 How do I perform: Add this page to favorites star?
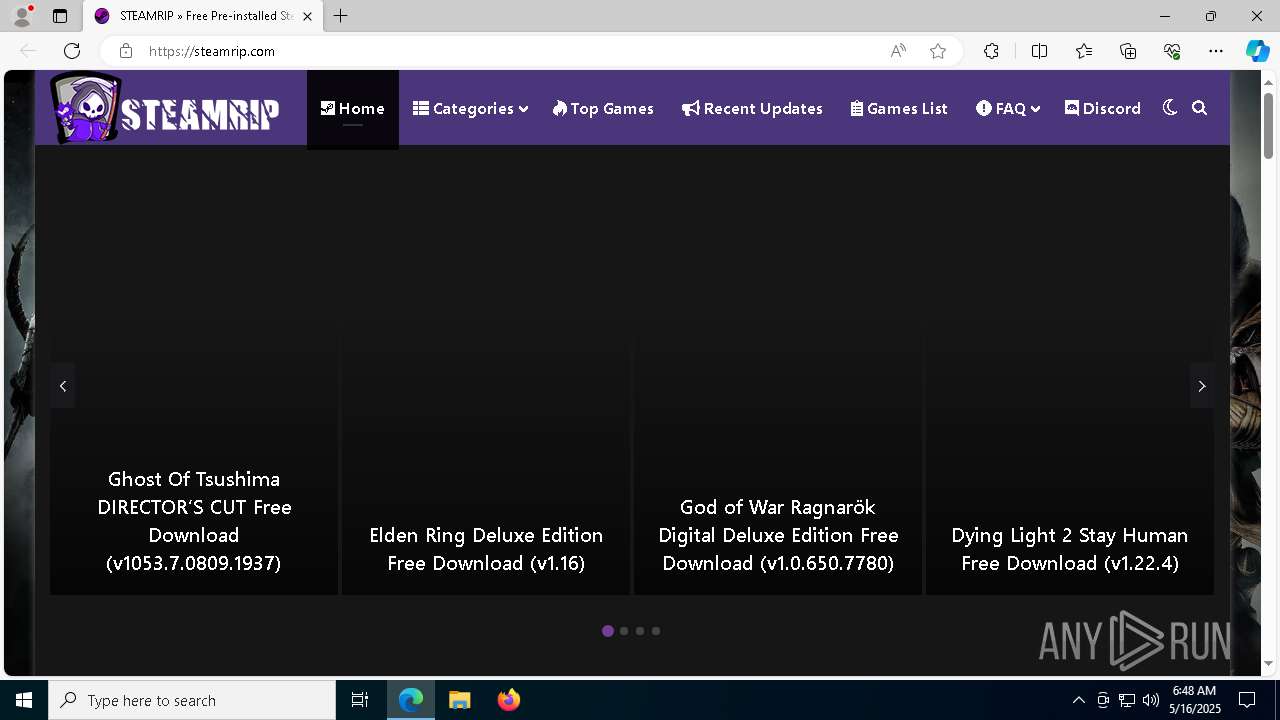point(938,51)
